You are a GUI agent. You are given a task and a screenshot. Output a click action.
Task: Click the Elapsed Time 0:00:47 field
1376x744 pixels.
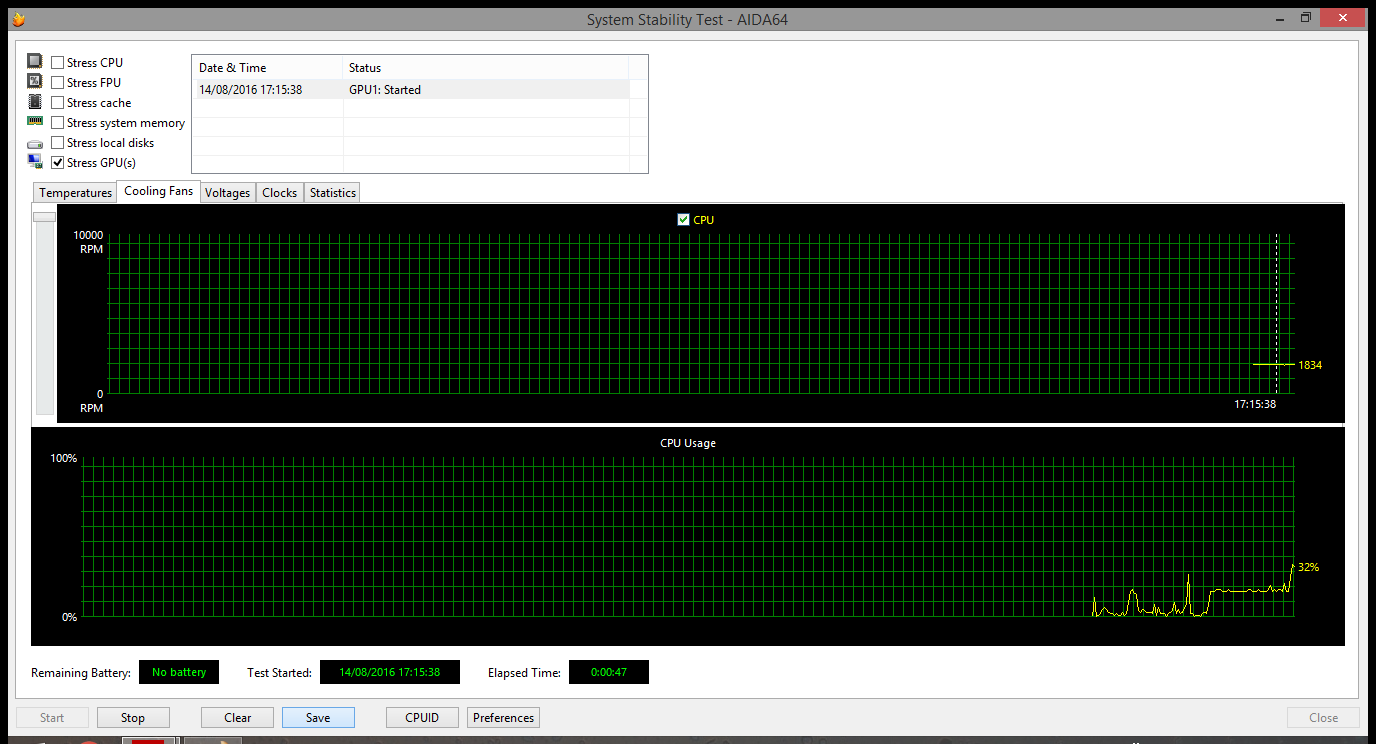(x=608, y=672)
